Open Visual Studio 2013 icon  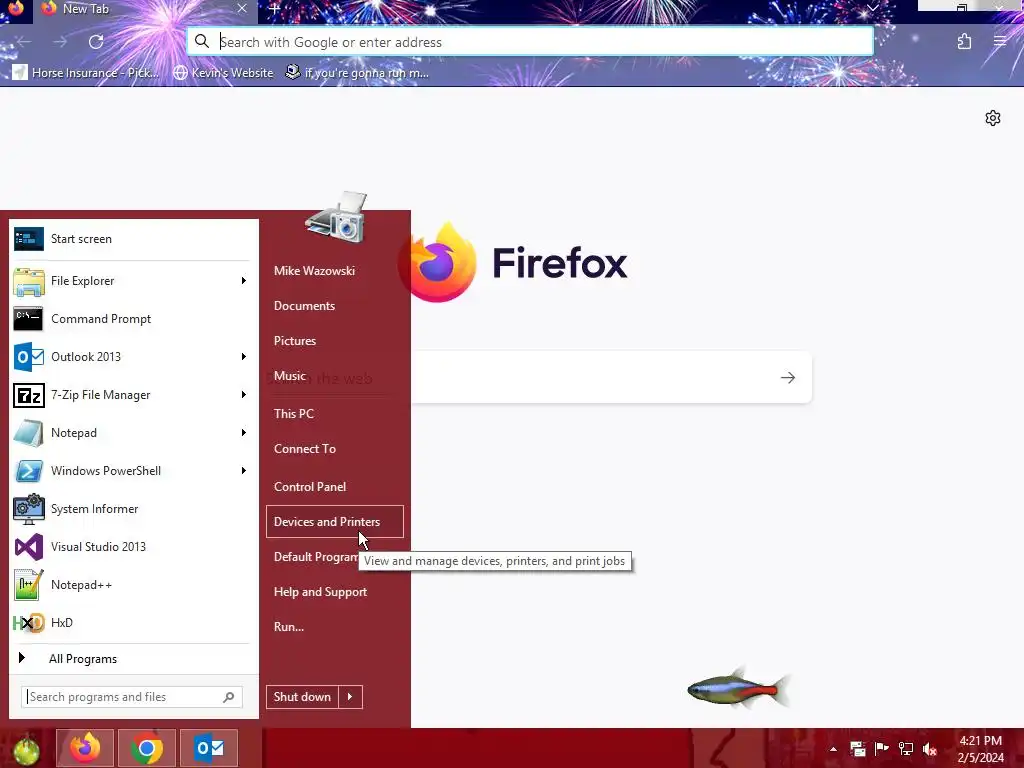pos(29,547)
